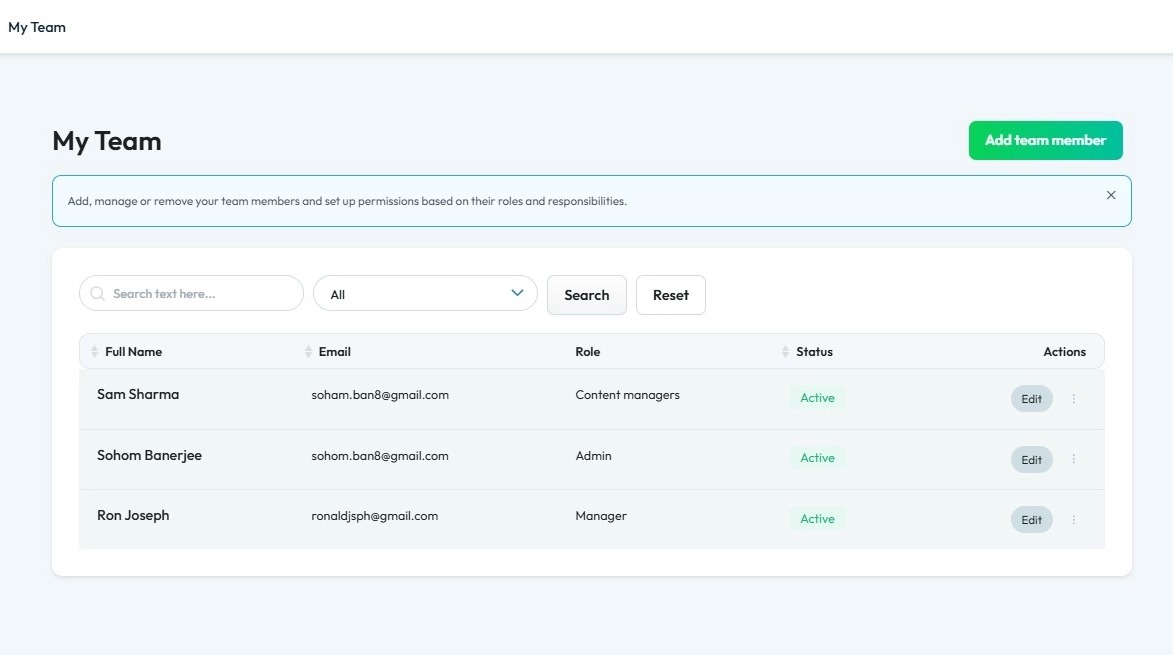Focus the Search text here field

[200, 294]
